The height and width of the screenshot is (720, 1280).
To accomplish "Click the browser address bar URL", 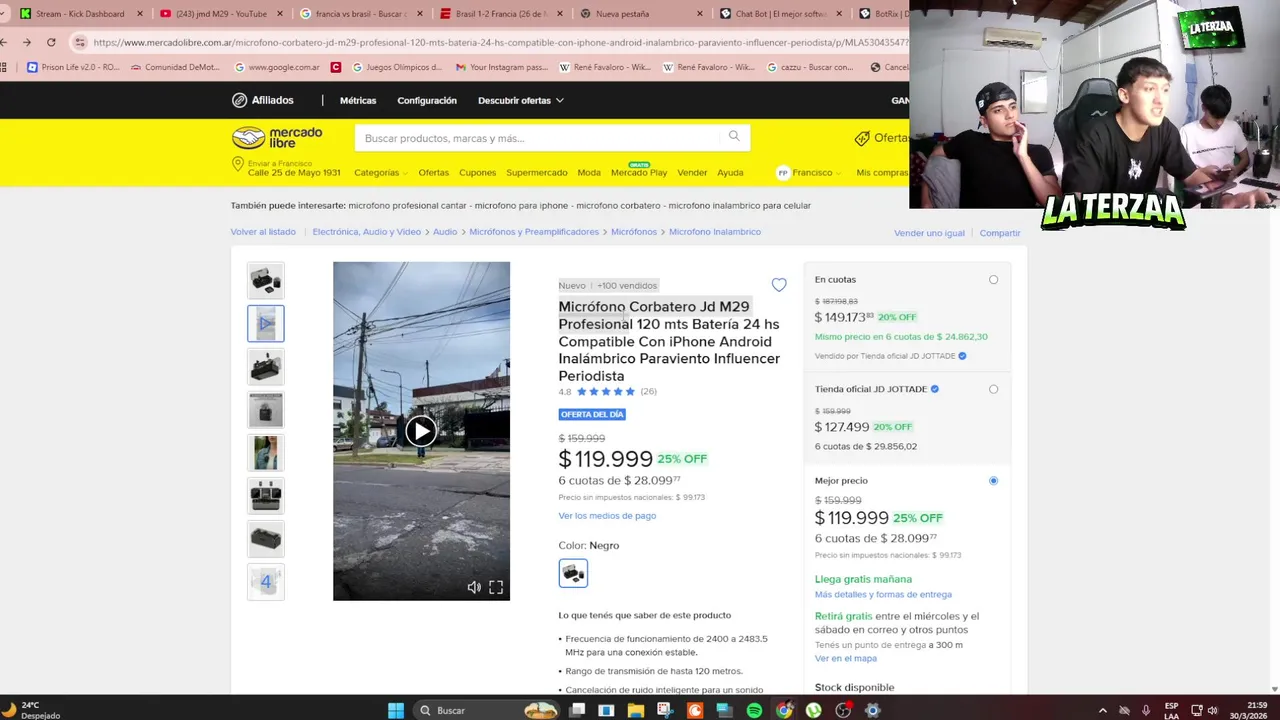I will tap(500, 43).
